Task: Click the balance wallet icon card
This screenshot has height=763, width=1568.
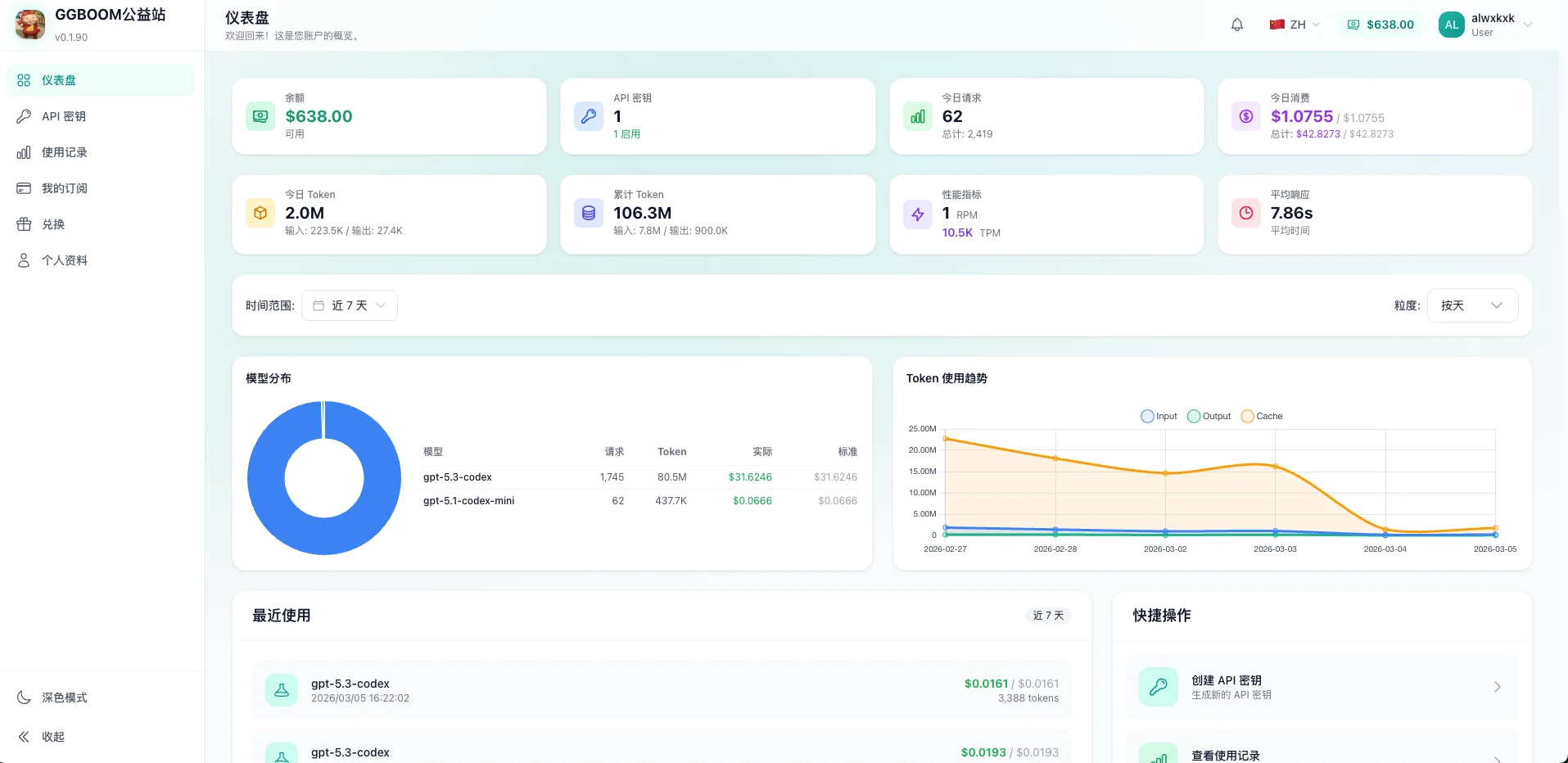Action: click(x=260, y=116)
